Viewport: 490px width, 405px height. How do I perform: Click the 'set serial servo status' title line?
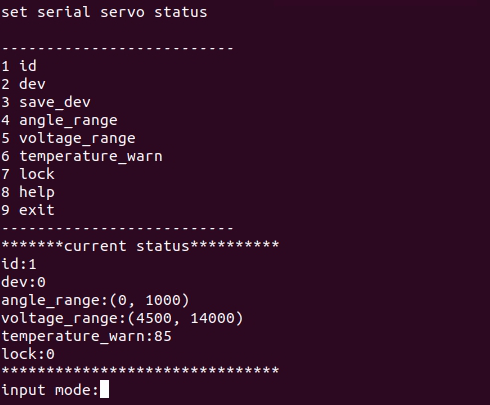(104, 12)
